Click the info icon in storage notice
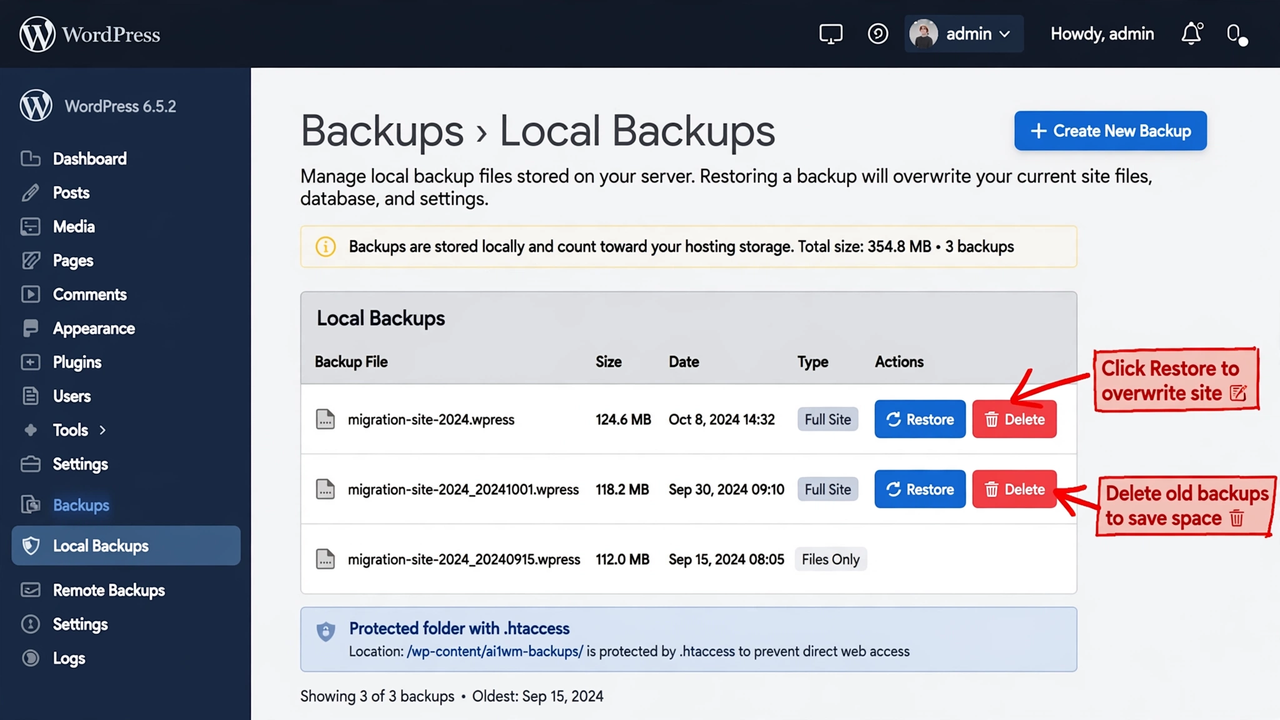This screenshot has height=720, width=1280. point(325,247)
